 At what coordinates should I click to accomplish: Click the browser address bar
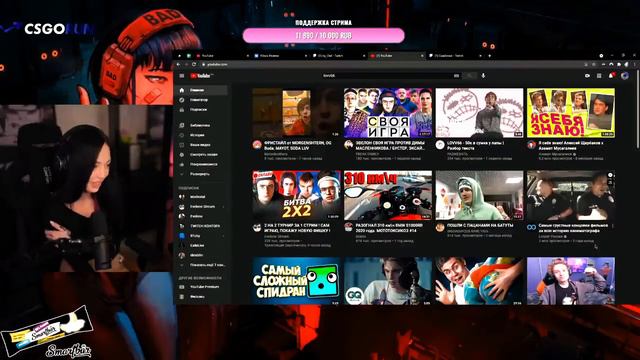point(392,64)
